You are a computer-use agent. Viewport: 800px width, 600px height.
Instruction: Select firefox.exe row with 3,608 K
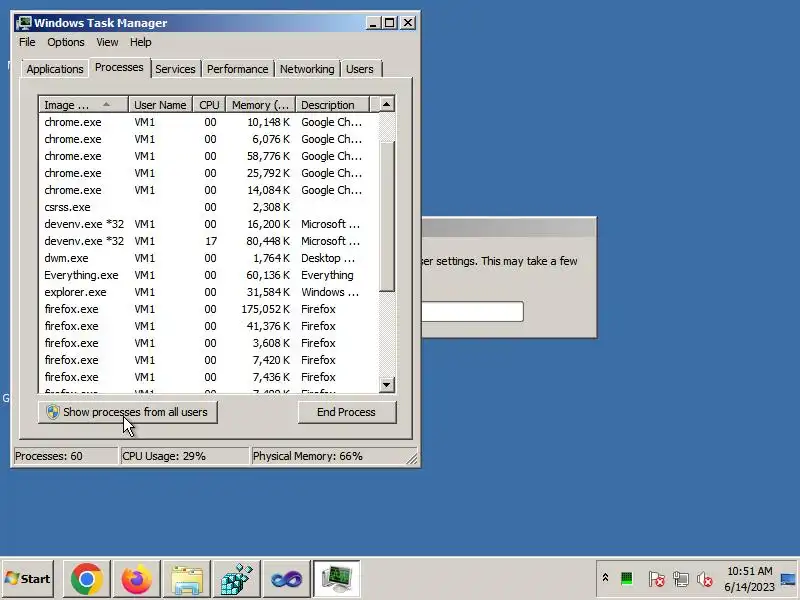tap(209, 343)
